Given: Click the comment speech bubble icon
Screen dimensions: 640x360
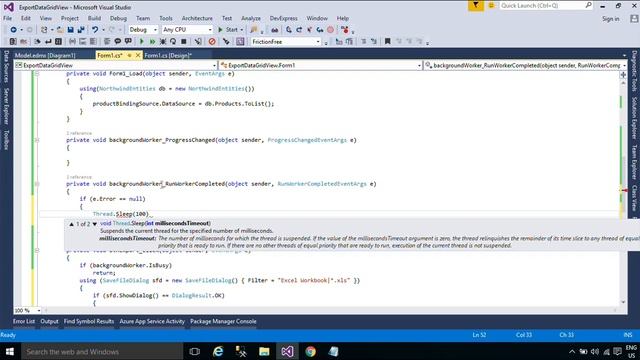Looking at the screenshot, I should pos(118,42).
